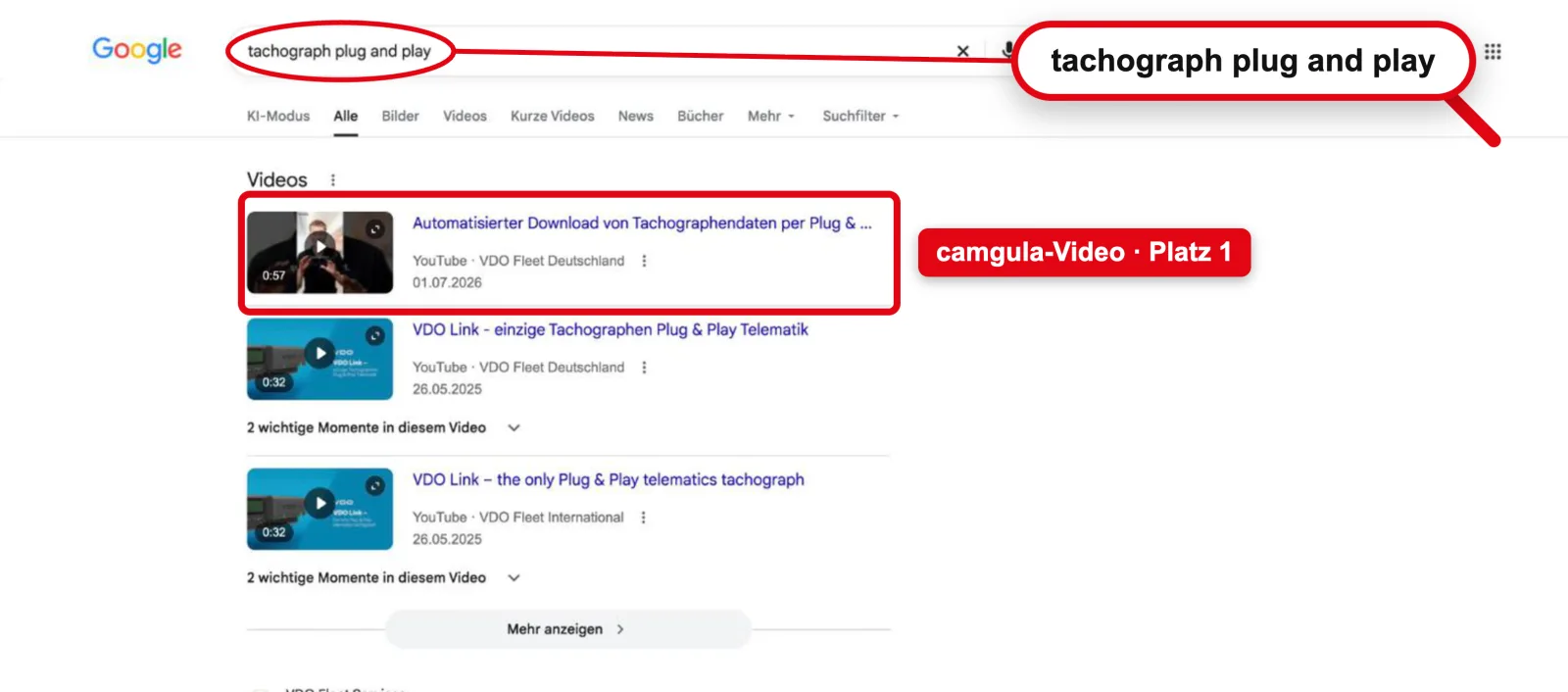Click the Mehr anzeigen button
1568x692 pixels.
pos(568,629)
